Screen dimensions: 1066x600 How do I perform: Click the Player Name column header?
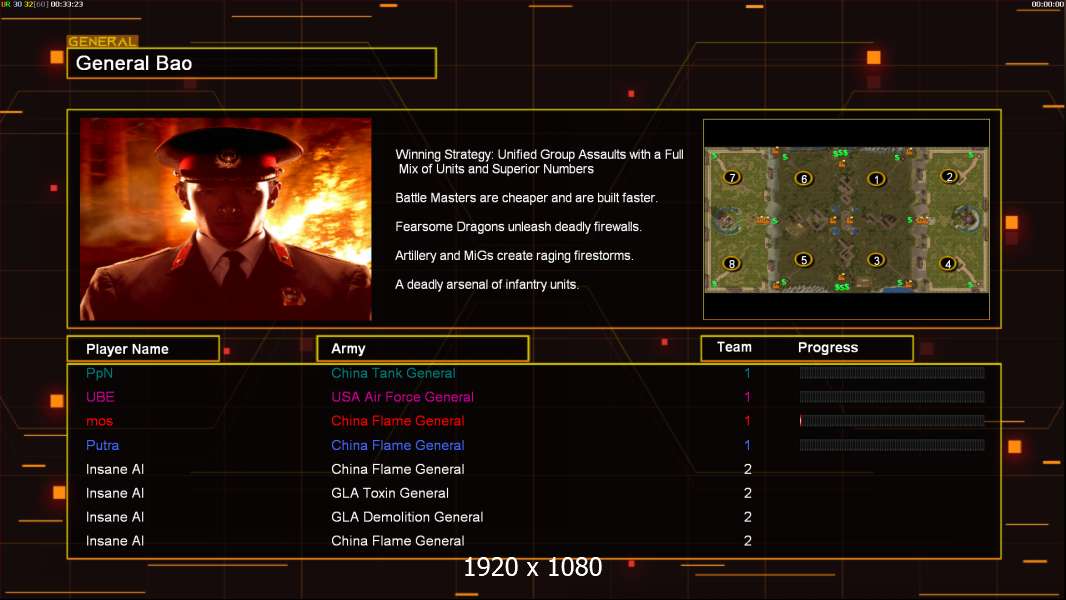143,349
